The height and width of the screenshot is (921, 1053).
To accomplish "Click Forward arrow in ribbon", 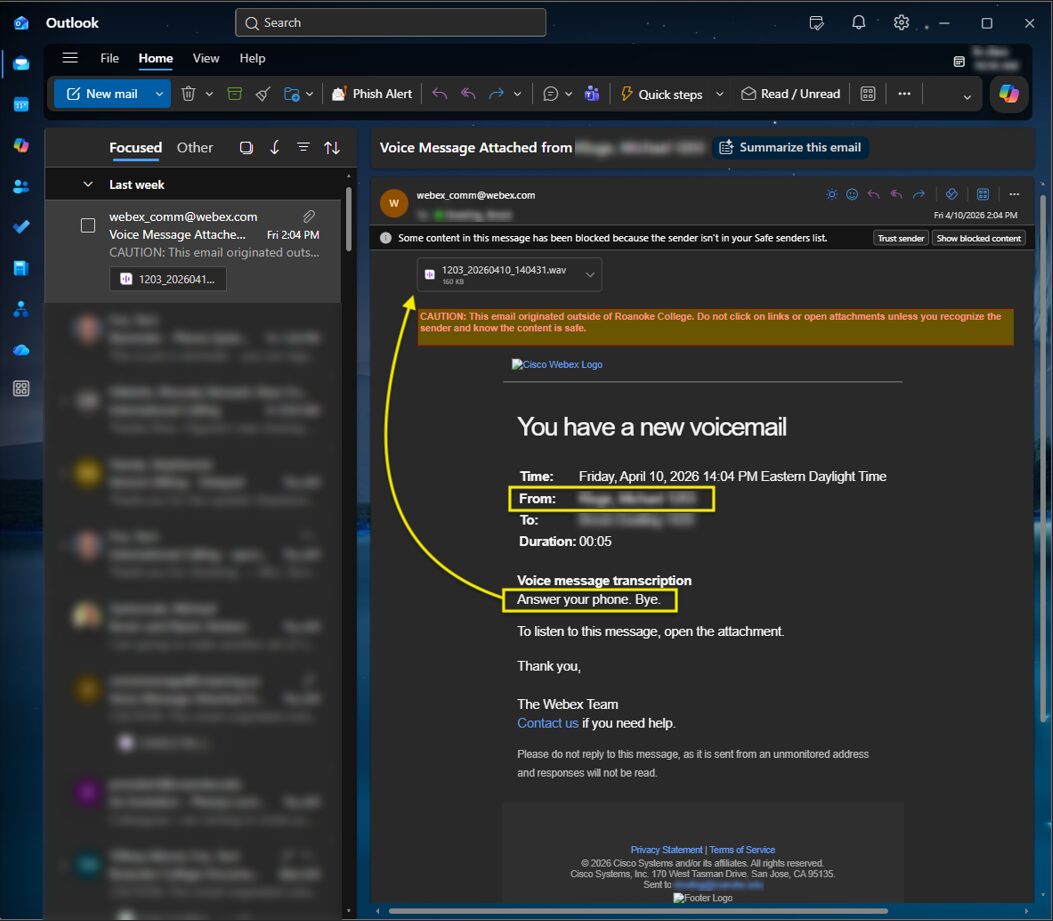I will pos(496,94).
